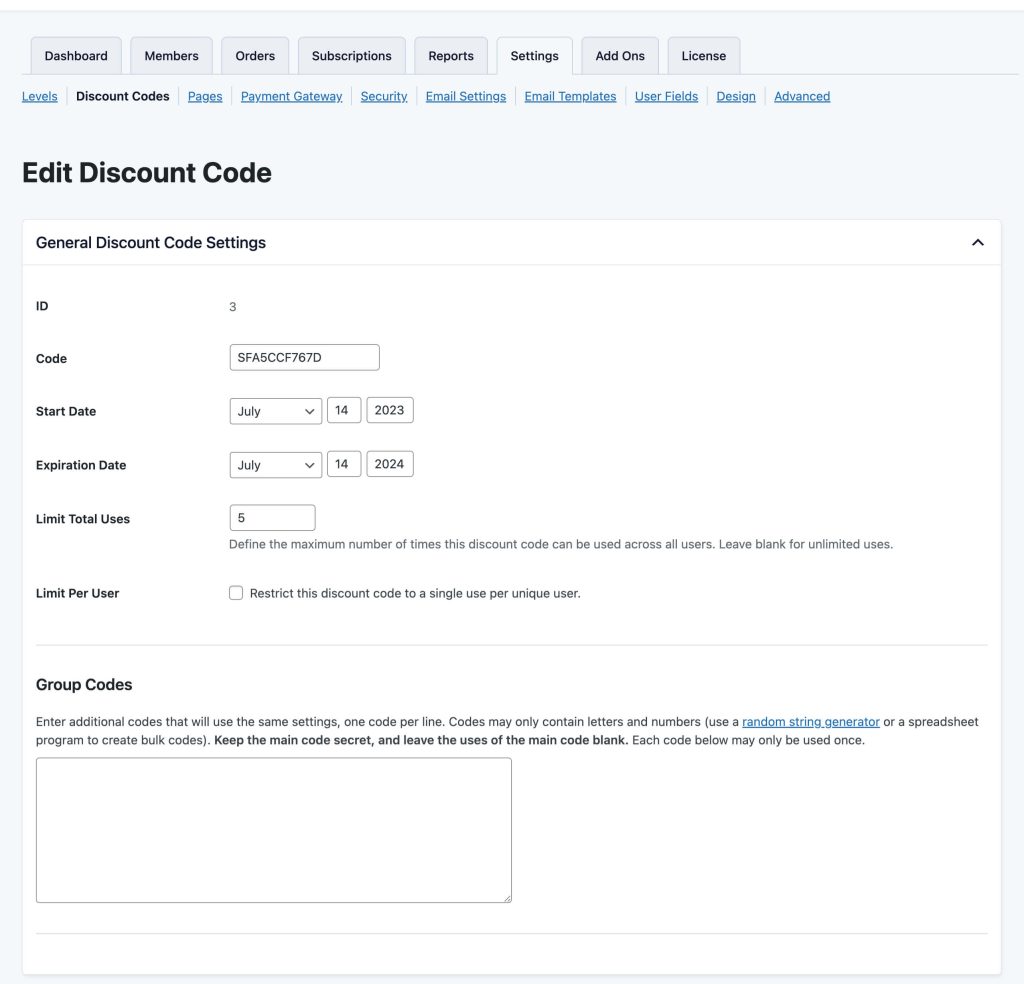1024x984 pixels.
Task: Open the Advanced settings link
Action: point(802,96)
